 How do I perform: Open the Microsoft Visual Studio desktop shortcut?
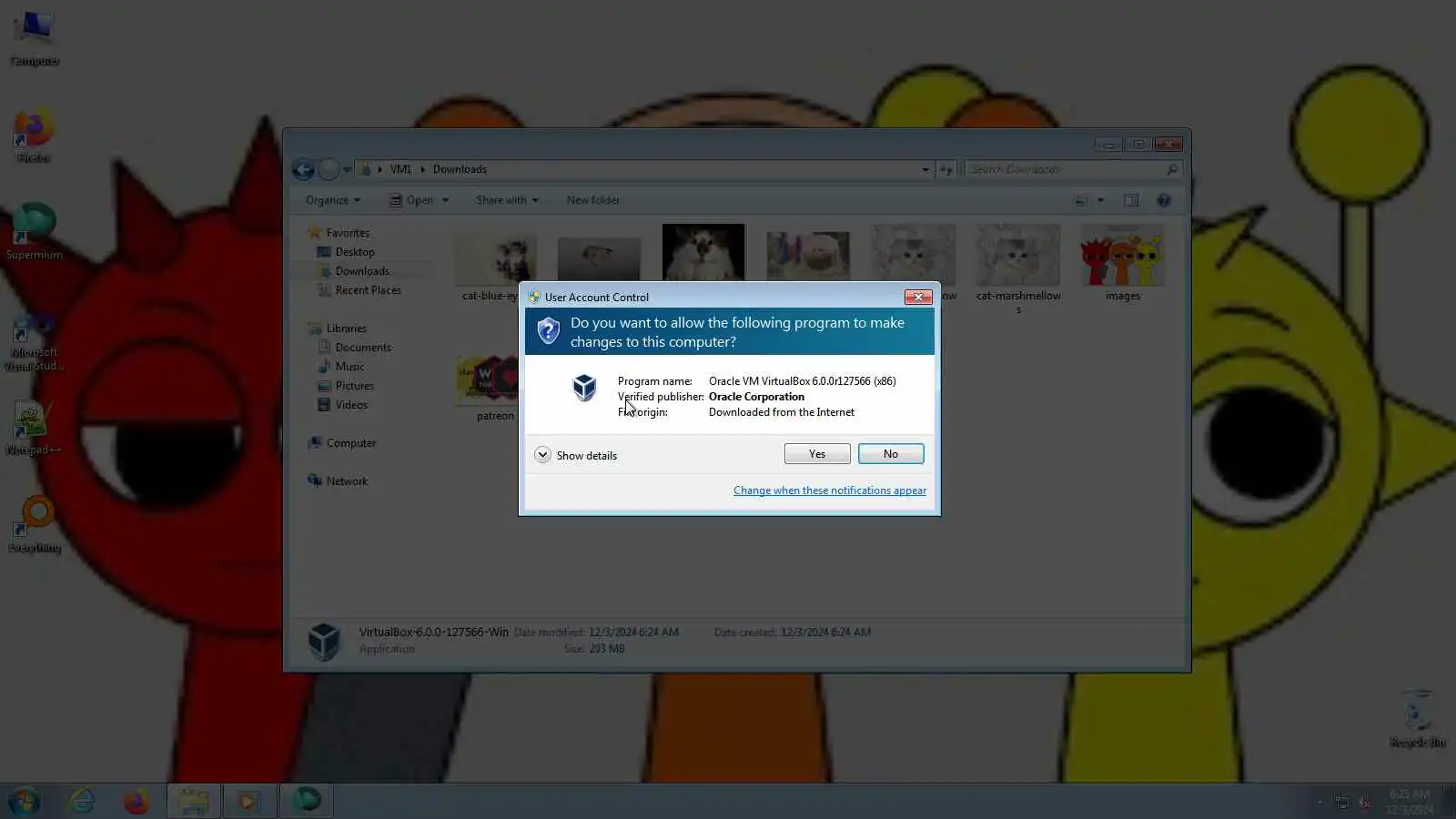click(34, 341)
